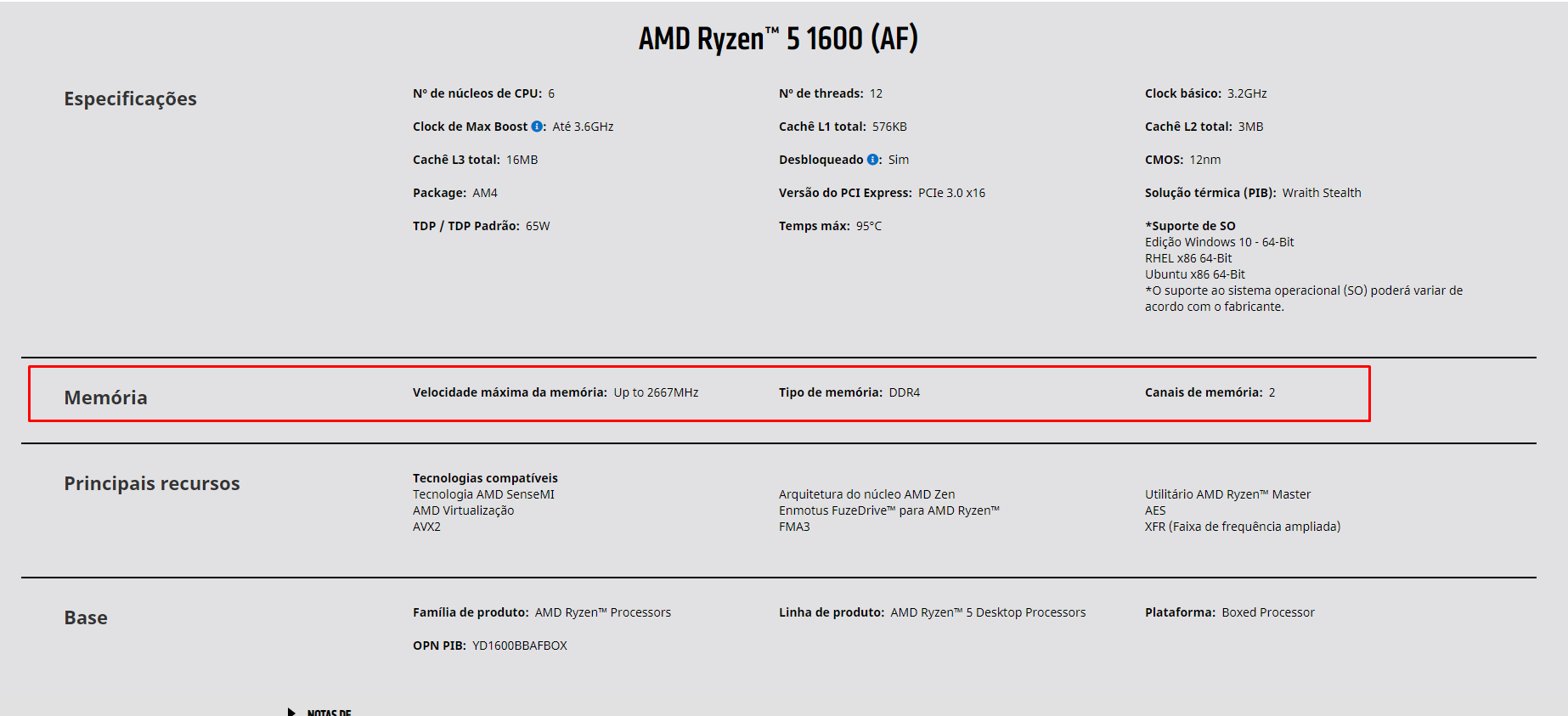Select the Enmotus FuzeDrive para AMD Ryzen entry
The width and height of the screenshot is (1568, 716).
click(889, 510)
